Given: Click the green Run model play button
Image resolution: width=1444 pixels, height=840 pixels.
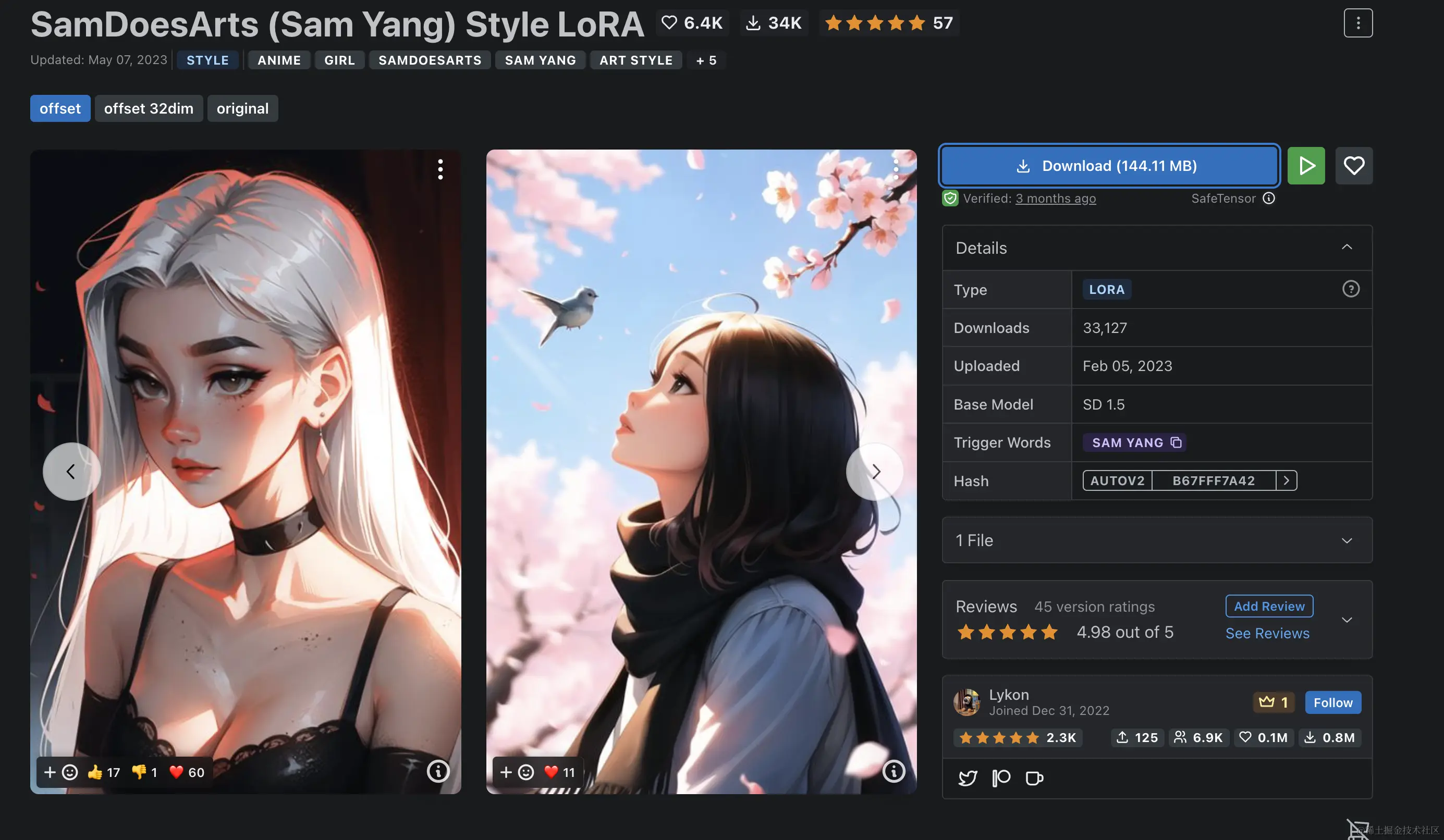Looking at the screenshot, I should pos(1305,166).
